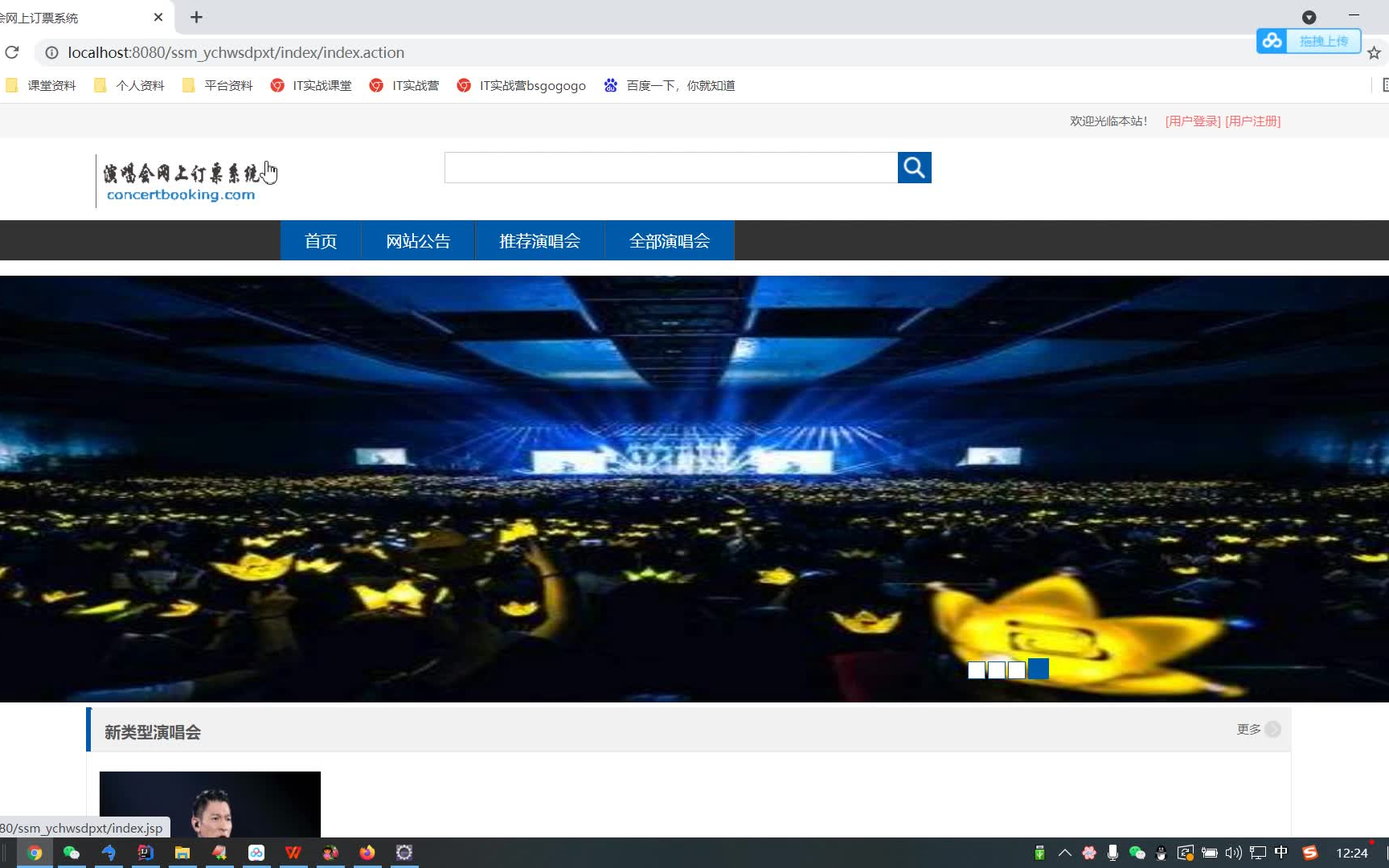Image resolution: width=1389 pixels, height=868 pixels.
Task: Open QQ from the system tray
Action: pos(1160,853)
